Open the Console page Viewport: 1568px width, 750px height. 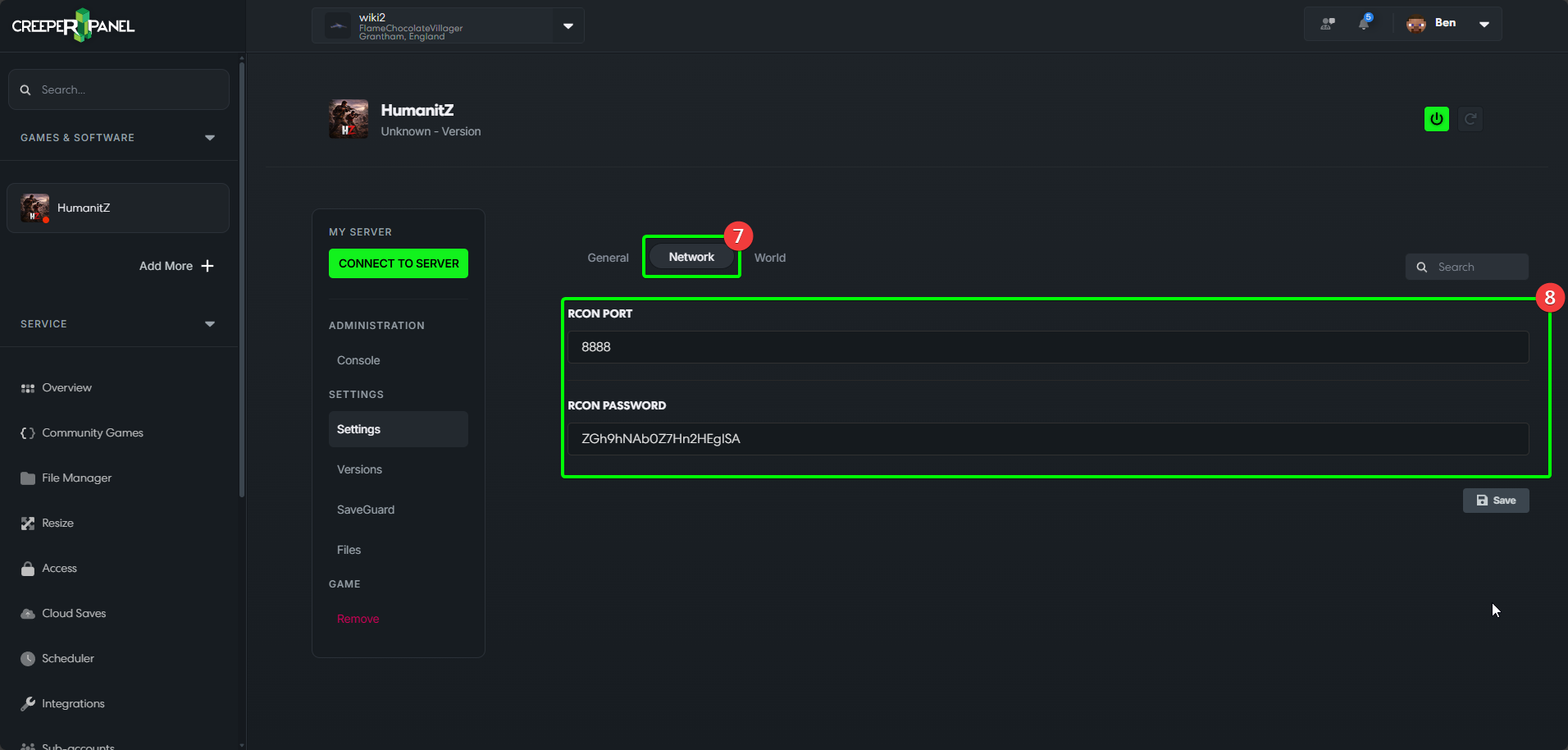(x=358, y=360)
